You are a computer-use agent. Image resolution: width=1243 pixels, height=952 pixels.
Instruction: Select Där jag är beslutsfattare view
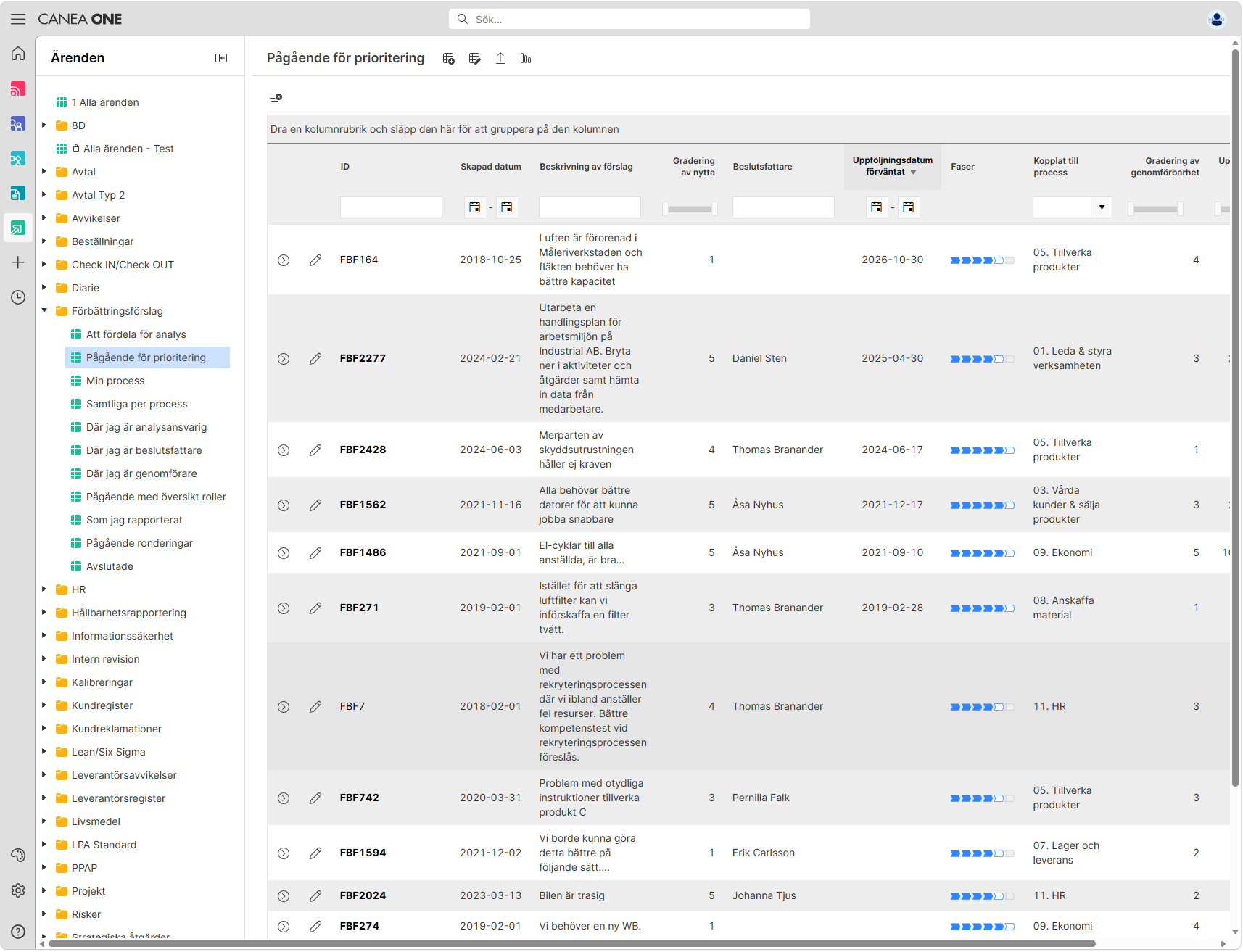click(144, 450)
